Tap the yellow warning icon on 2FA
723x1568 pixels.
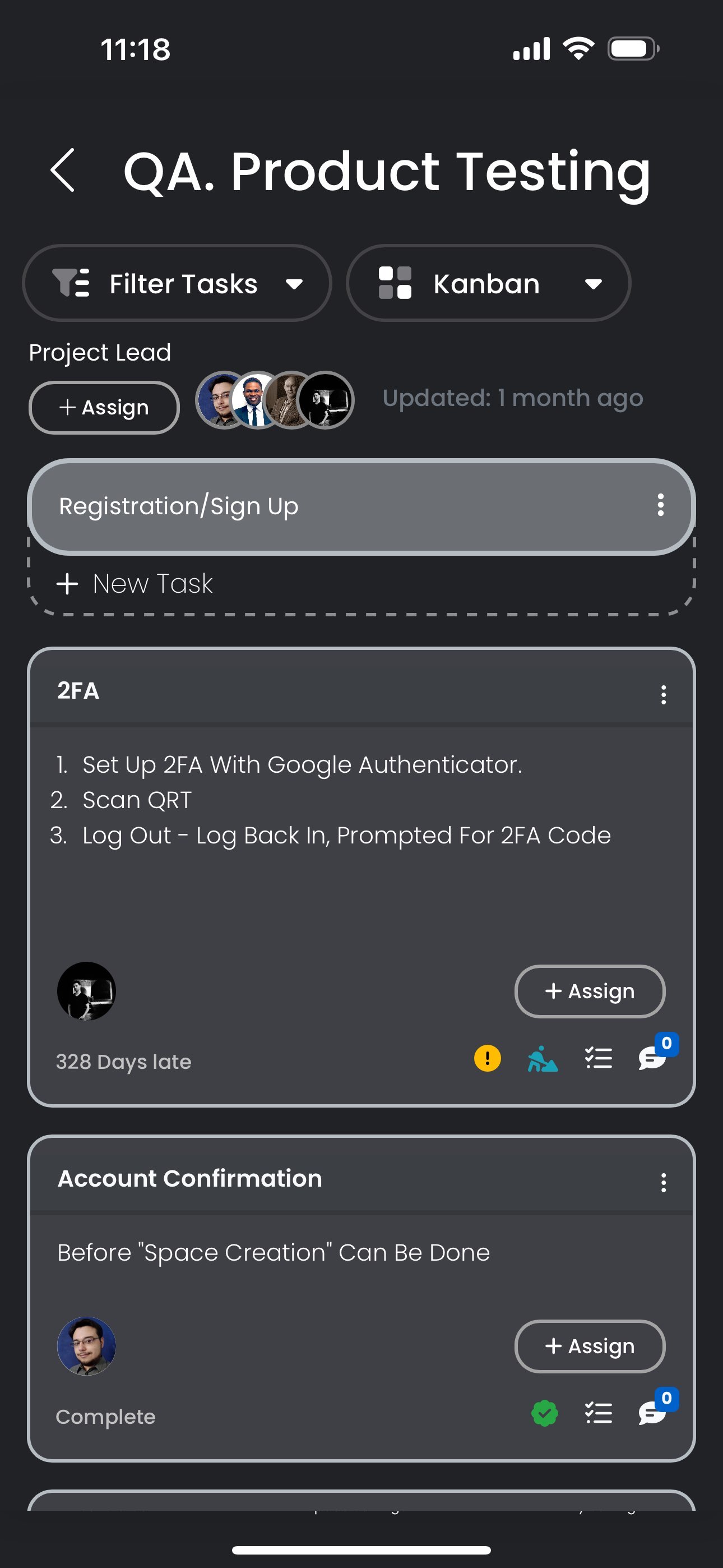[x=488, y=1058]
